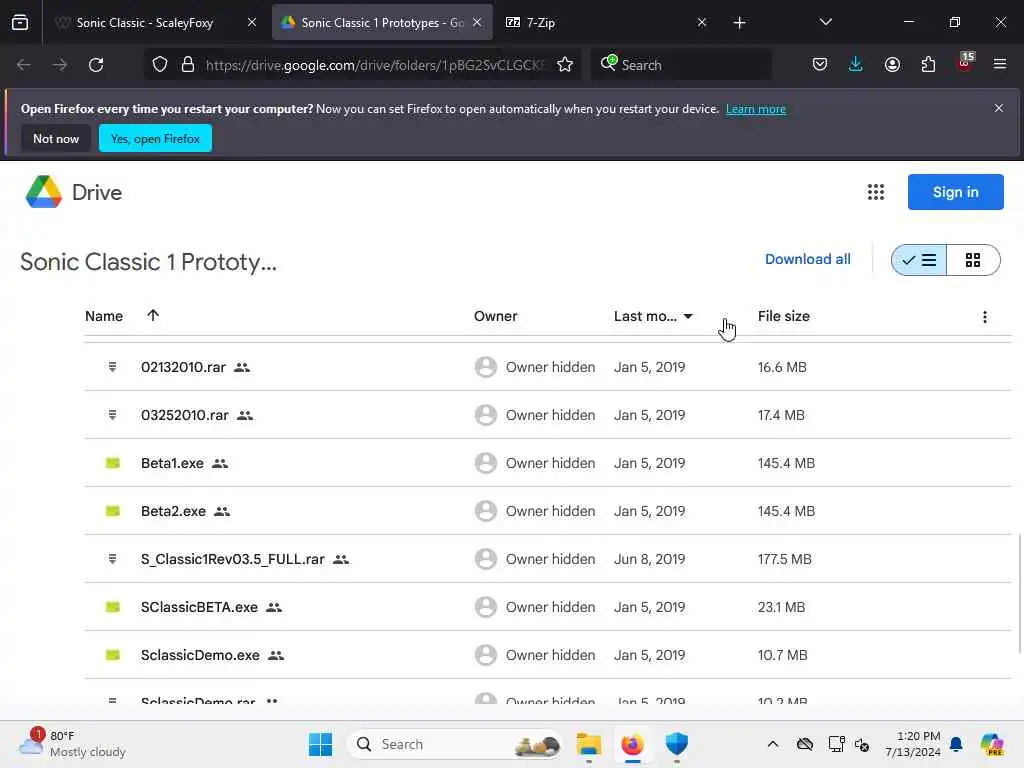Click the Owner column header
1024x768 pixels.
[496, 316]
